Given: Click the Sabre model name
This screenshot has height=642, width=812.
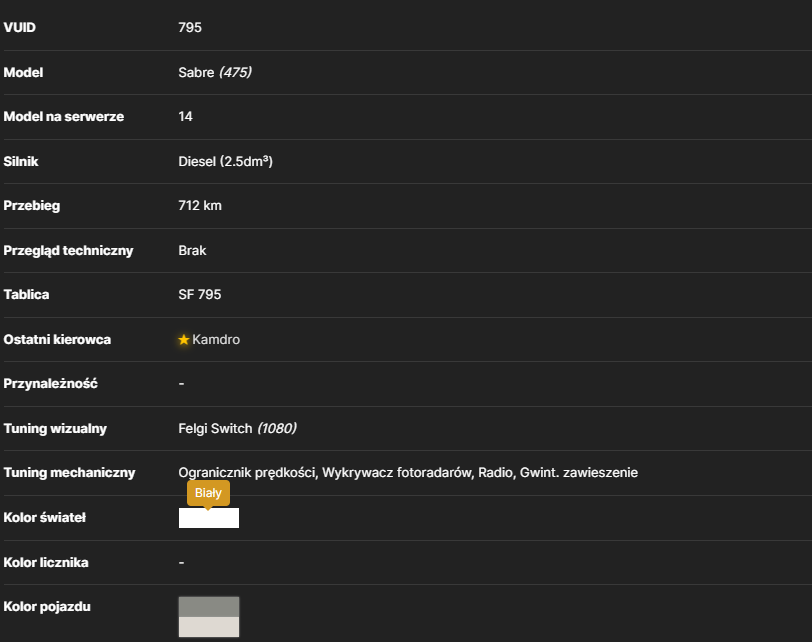Looking at the screenshot, I should click(196, 72).
